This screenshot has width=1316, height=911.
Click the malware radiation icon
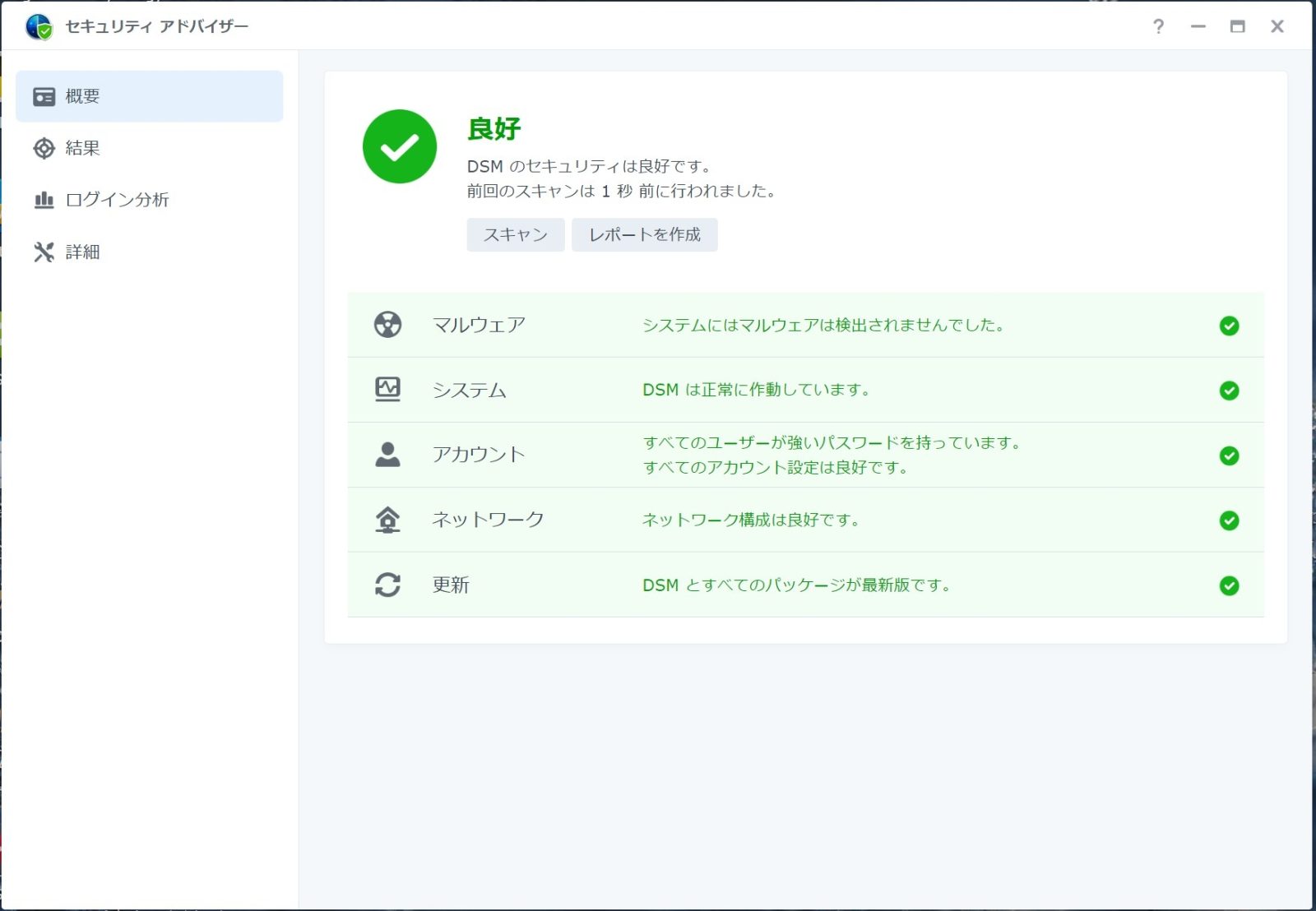coord(387,325)
